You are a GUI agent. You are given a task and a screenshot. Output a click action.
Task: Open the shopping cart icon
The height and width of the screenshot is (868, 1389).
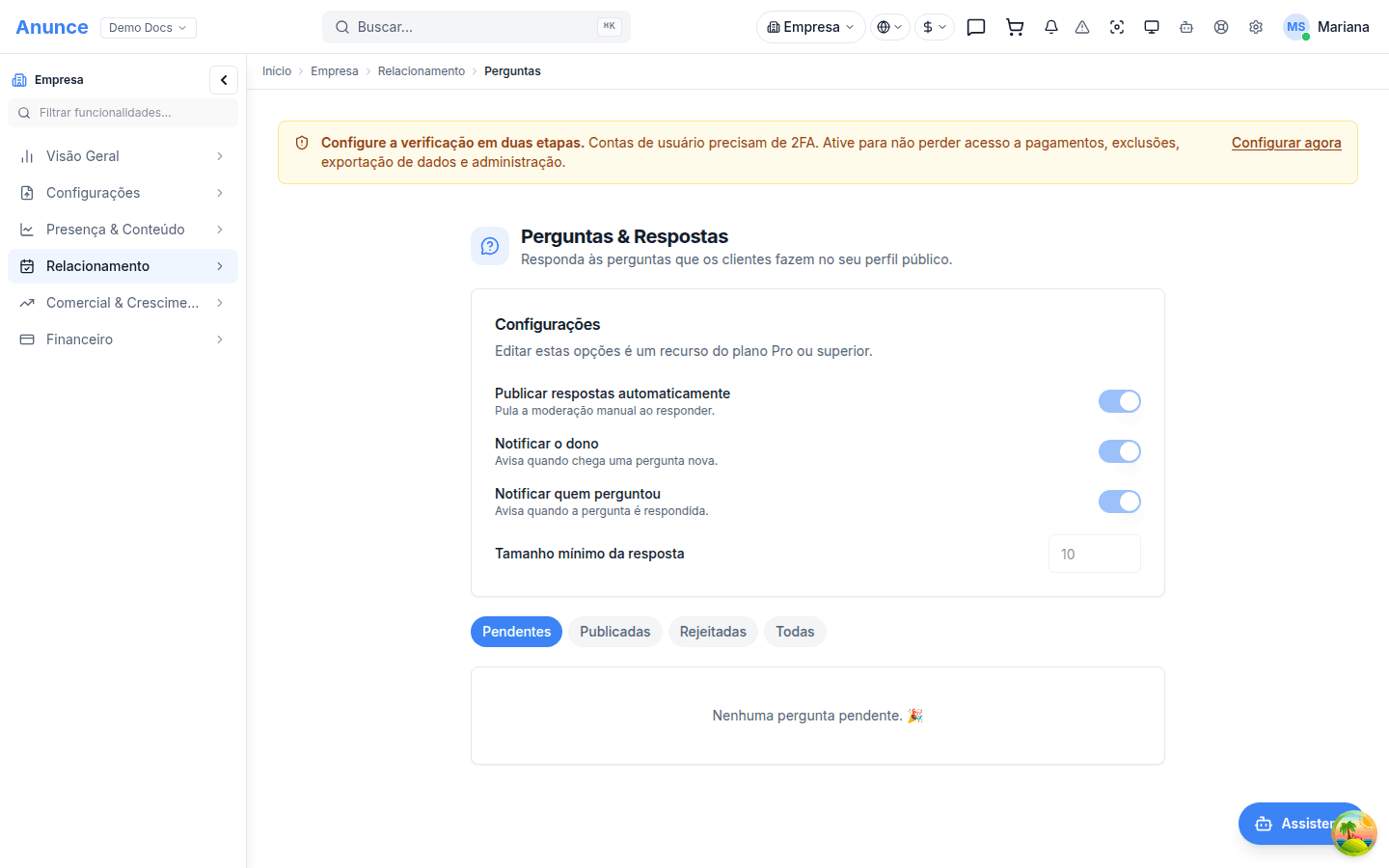1015,27
